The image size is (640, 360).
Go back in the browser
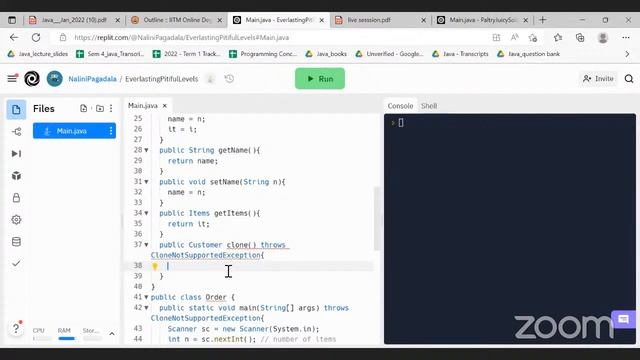coord(14,38)
